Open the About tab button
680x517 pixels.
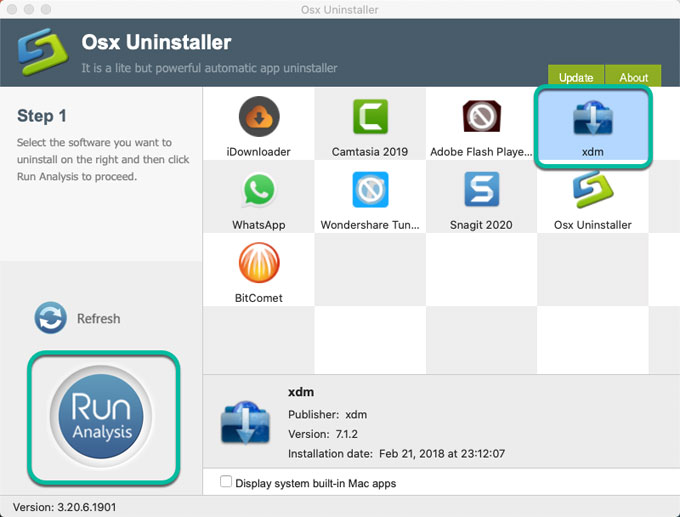(633, 77)
